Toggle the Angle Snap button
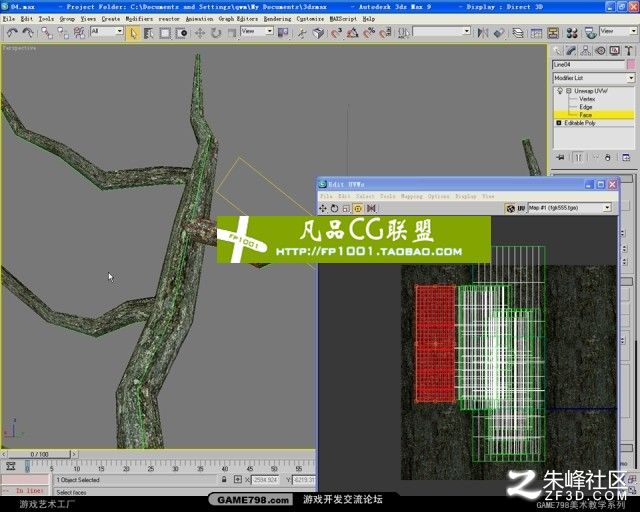Screen dimensions: 640x512 tap(352, 33)
